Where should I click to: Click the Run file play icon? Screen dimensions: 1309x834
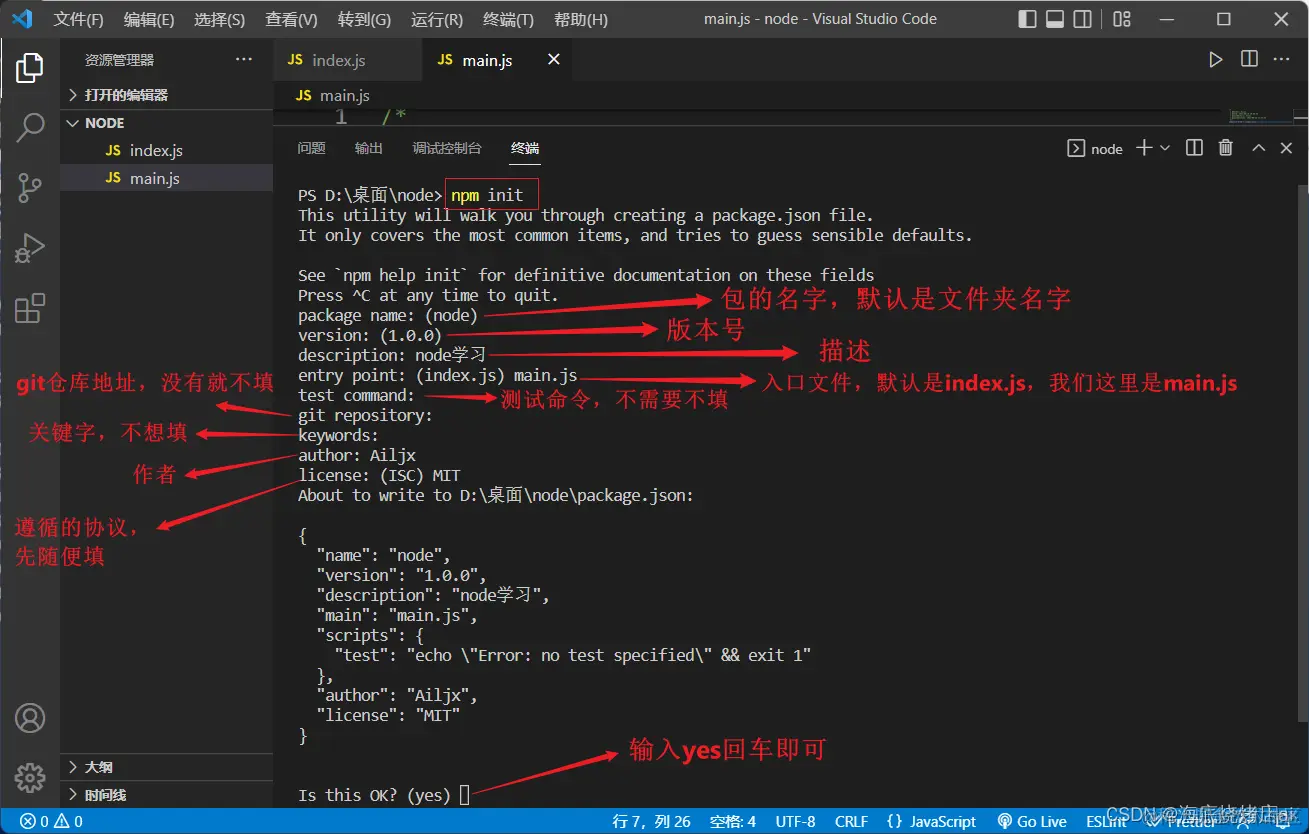pyautogui.click(x=1215, y=60)
